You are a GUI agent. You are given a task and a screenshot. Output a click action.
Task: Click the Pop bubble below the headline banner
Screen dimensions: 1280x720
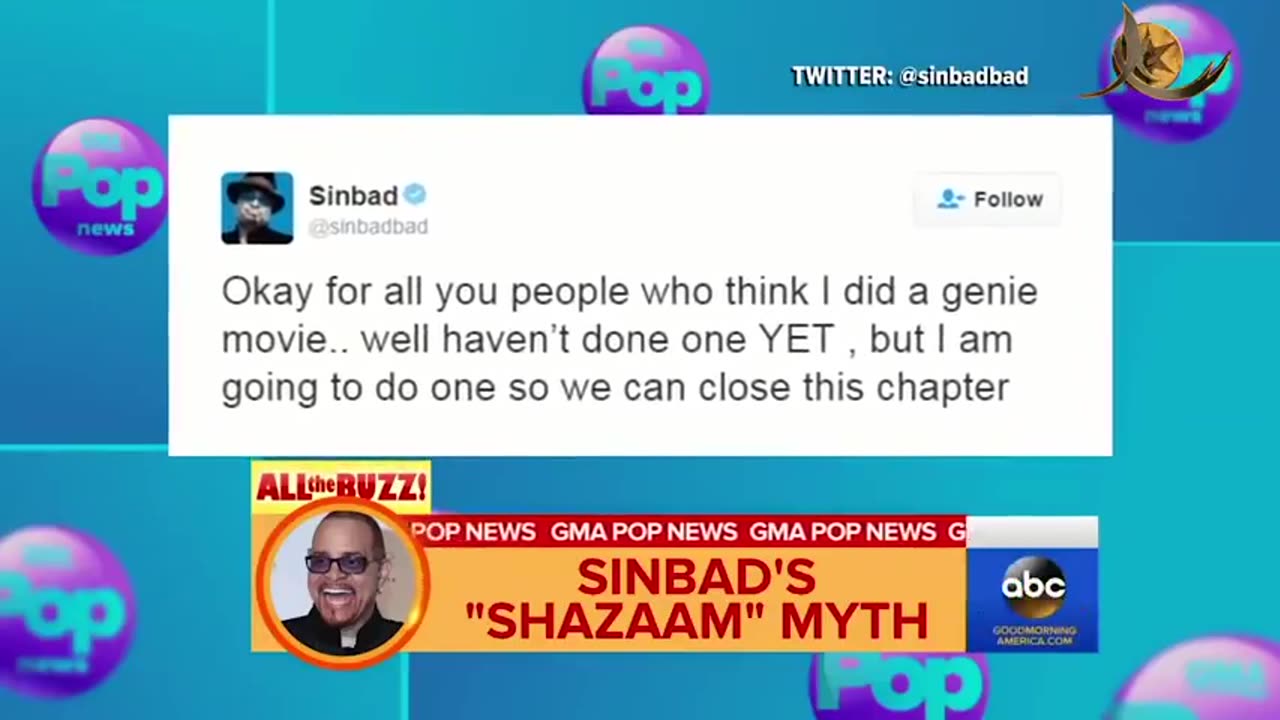(898, 684)
